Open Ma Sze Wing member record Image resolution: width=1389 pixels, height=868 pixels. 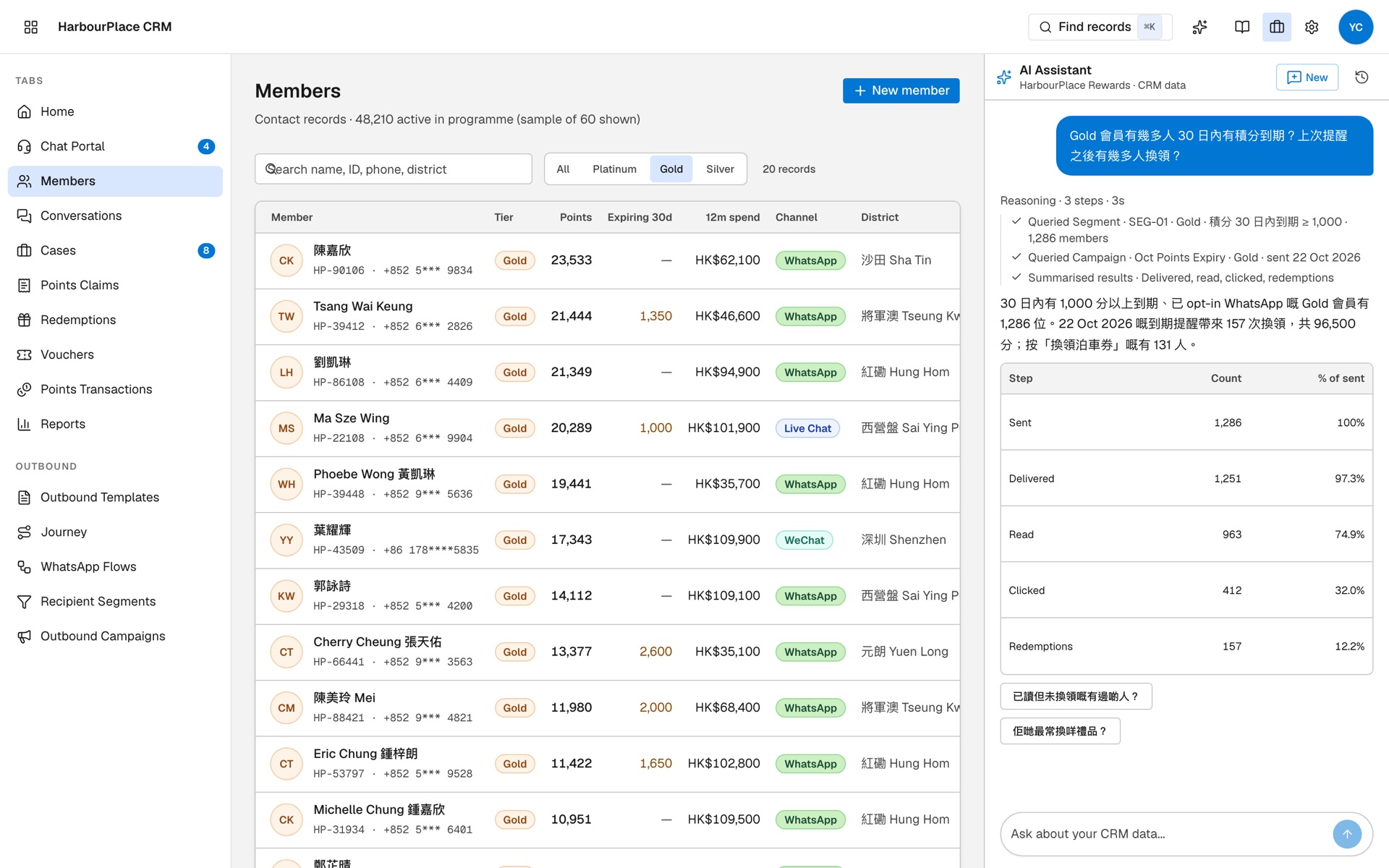[607, 428]
